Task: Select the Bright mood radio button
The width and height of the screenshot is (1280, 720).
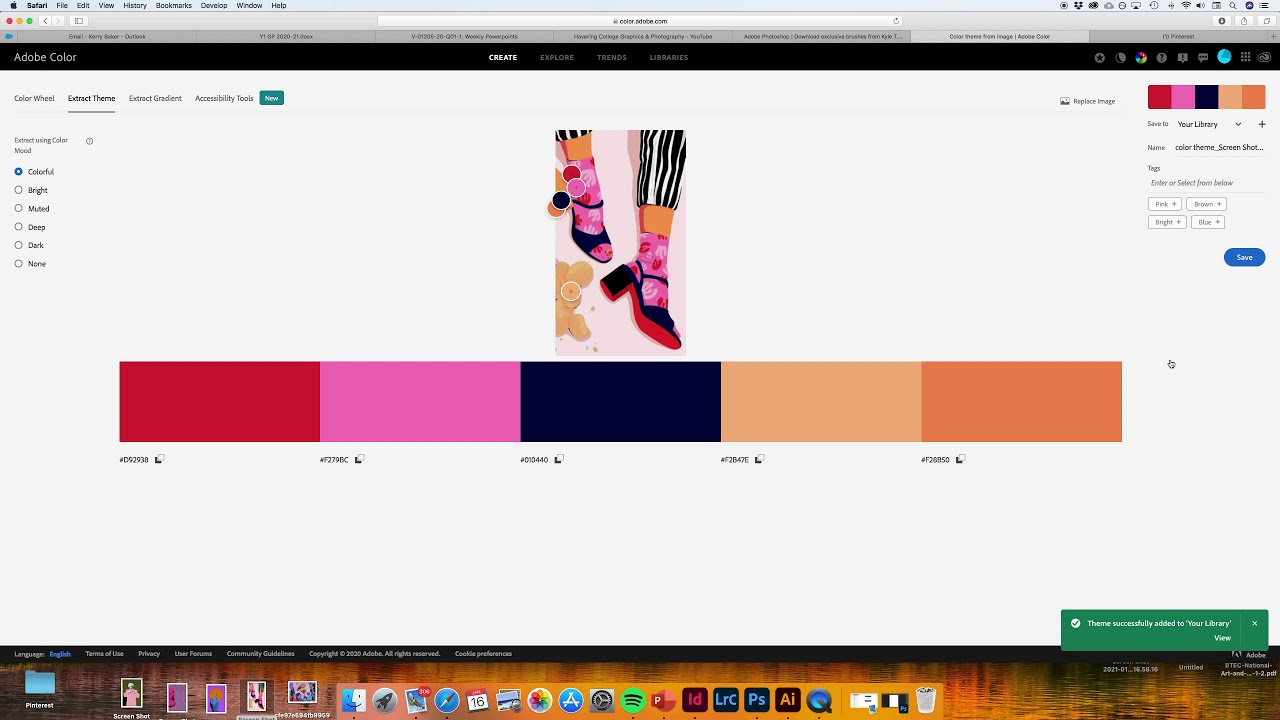Action: pyautogui.click(x=18, y=190)
